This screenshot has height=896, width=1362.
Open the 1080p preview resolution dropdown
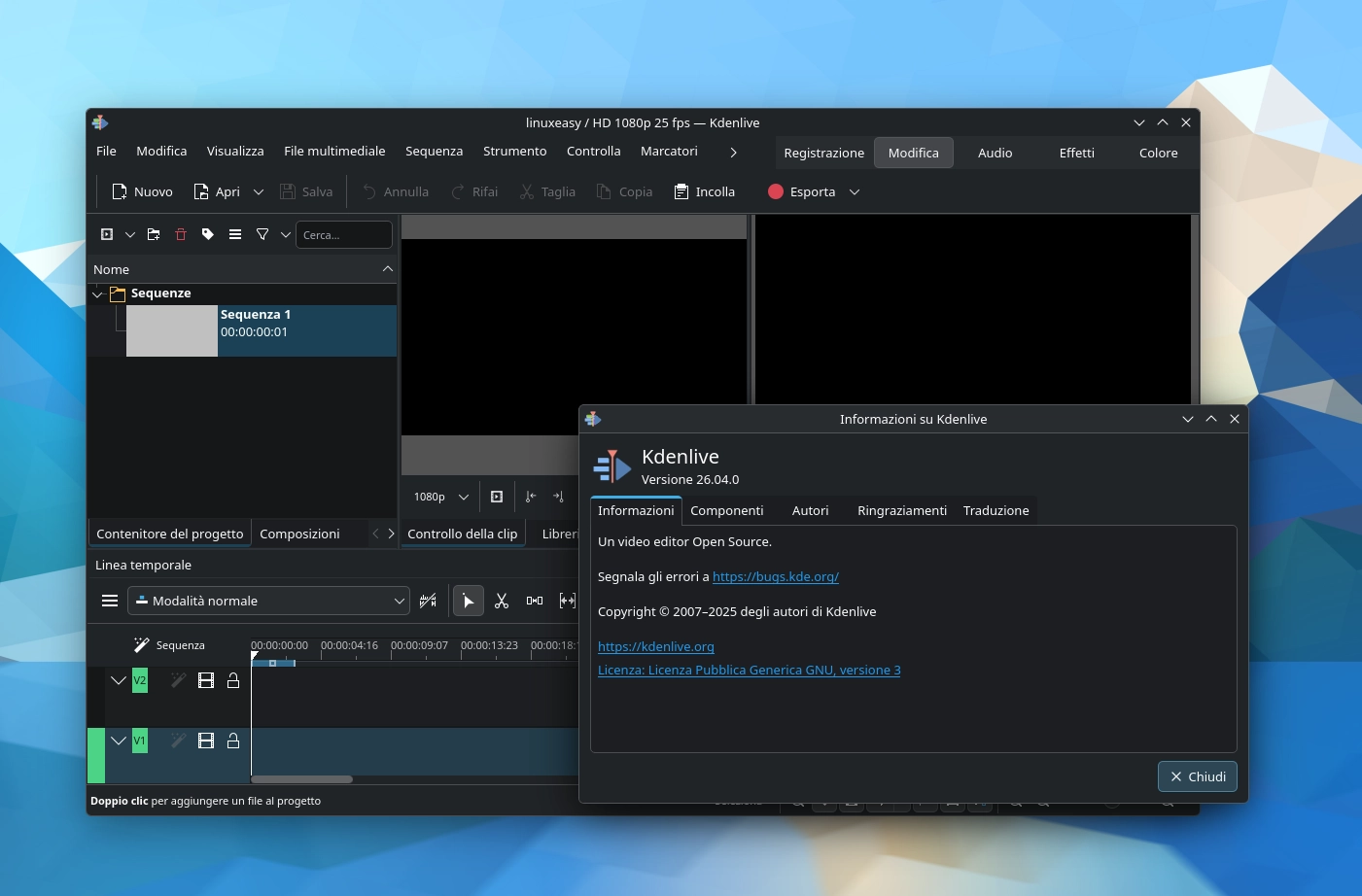(x=440, y=497)
